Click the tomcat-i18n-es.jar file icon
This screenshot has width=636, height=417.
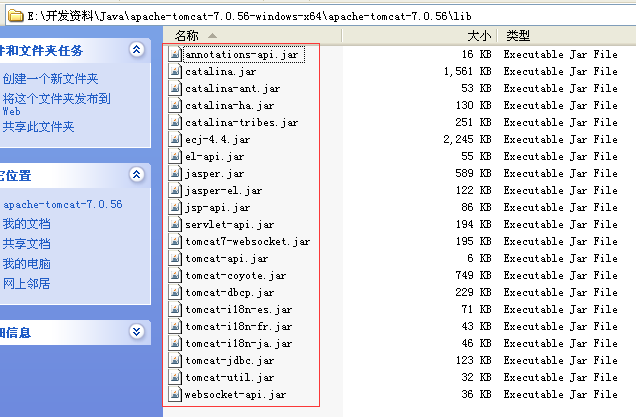(175, 310)
